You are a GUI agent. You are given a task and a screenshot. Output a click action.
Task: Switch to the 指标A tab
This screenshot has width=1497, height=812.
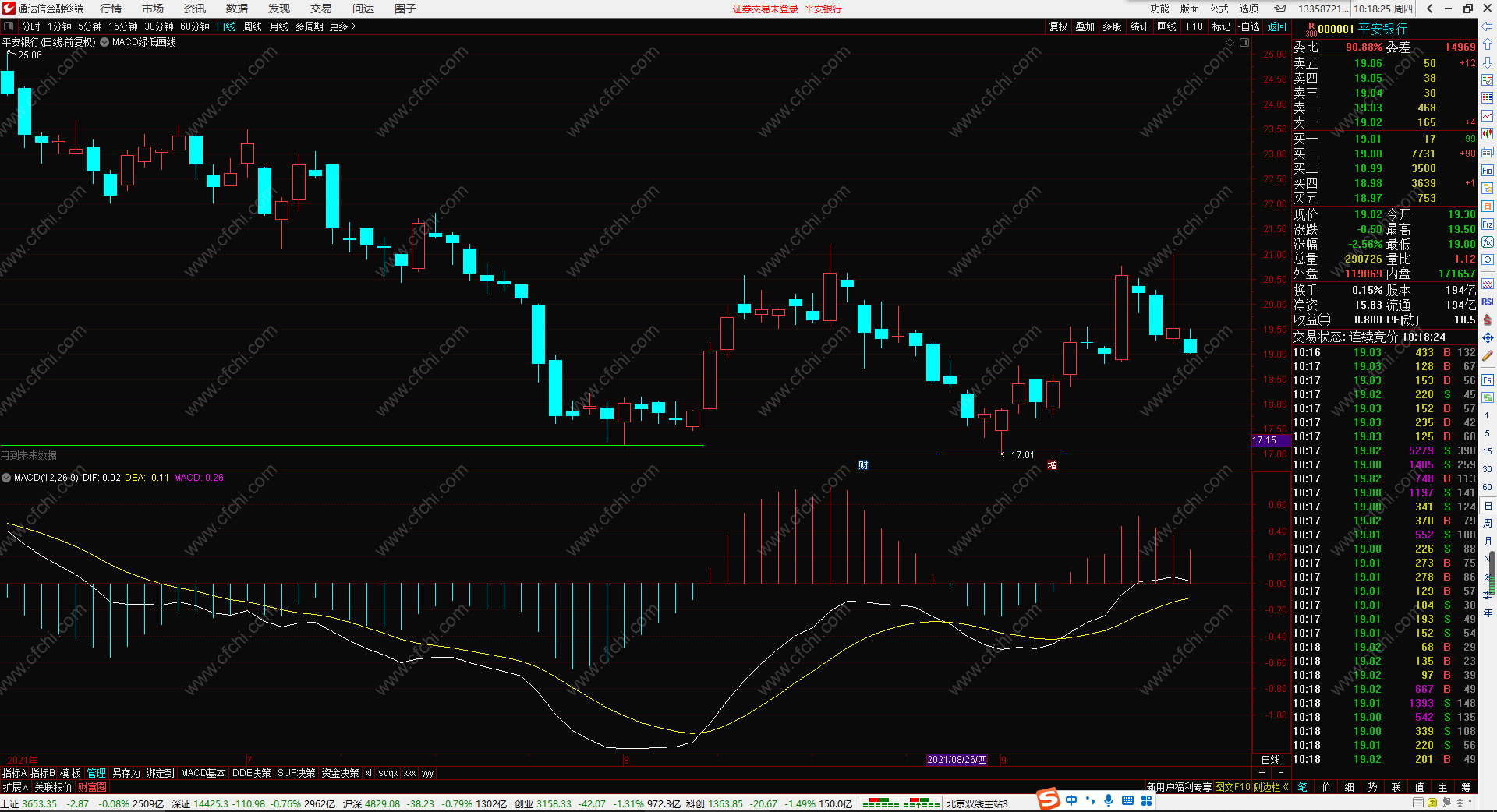point(14,773)
